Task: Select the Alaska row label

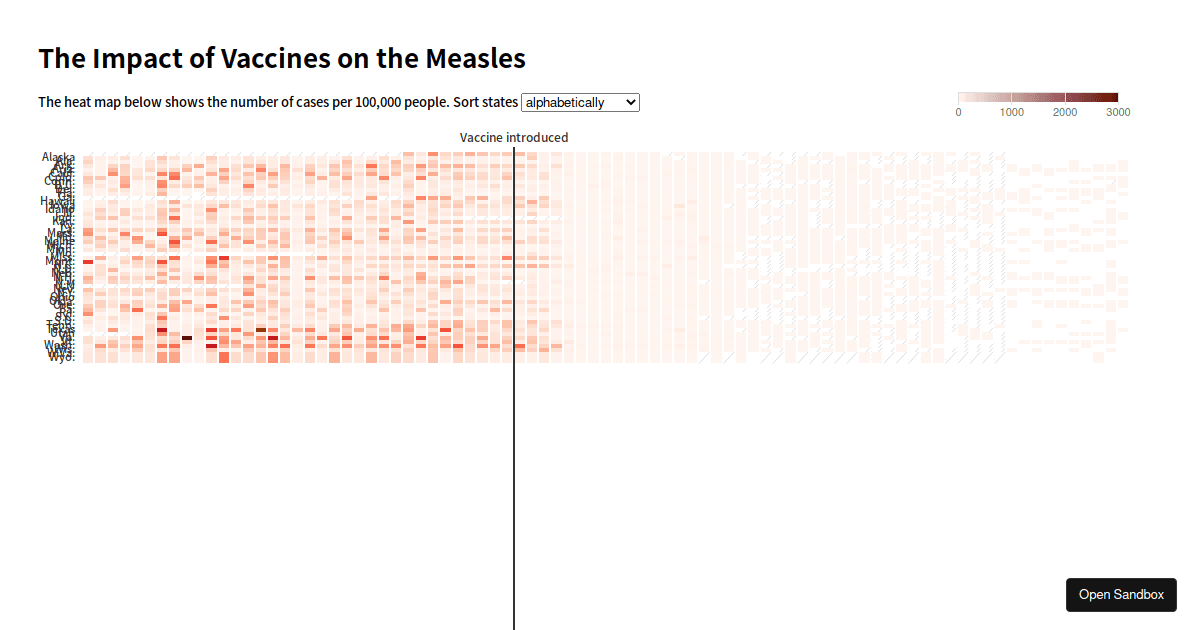Action: pos(56,157)
